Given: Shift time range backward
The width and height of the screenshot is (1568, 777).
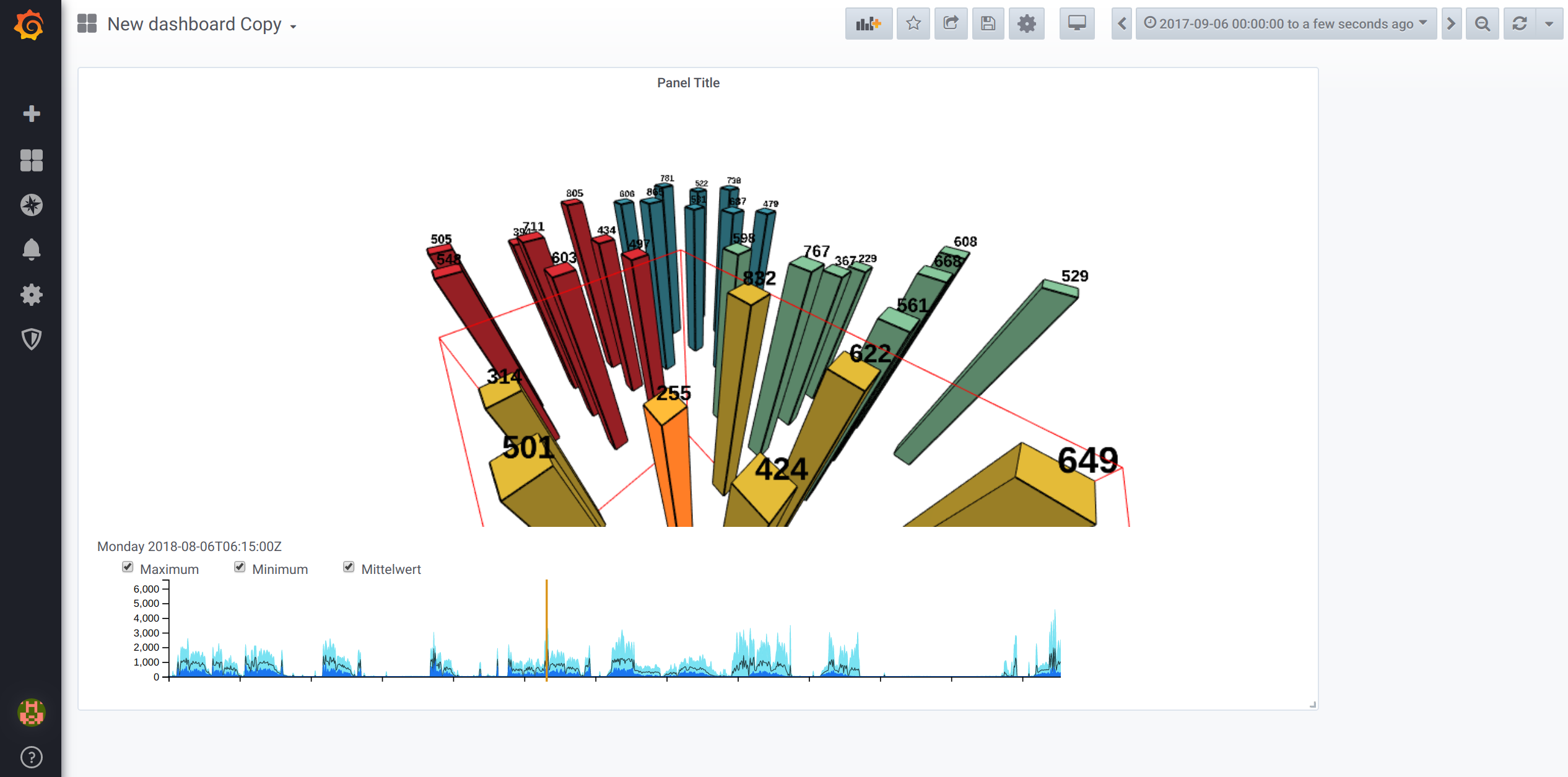Looking at the screenshot, I should [1122, 24].
